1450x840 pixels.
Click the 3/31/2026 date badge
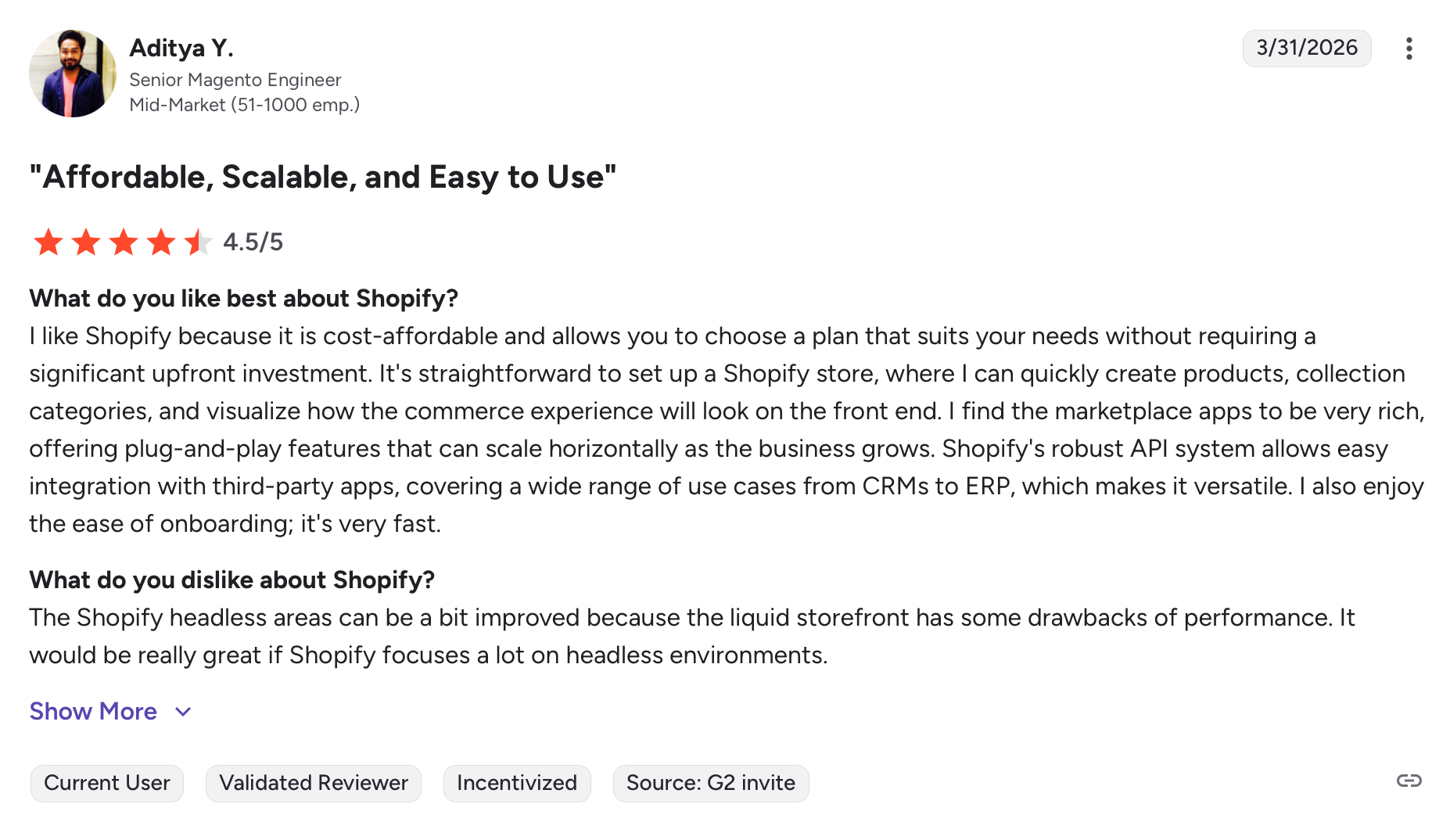click(1306, 48)
